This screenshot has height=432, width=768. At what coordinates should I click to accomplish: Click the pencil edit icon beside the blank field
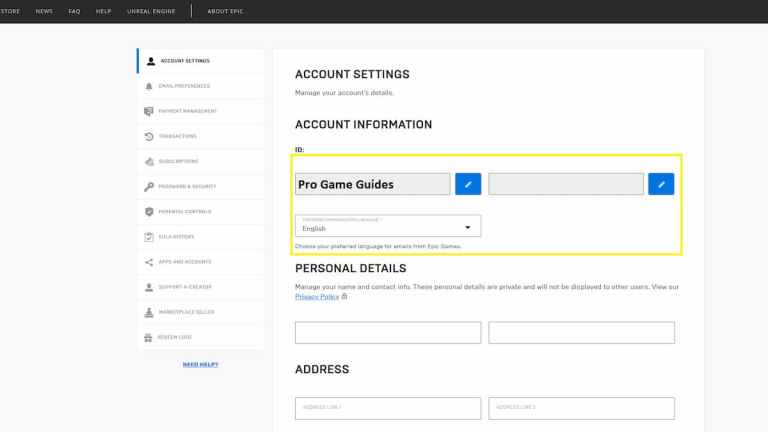661,184
